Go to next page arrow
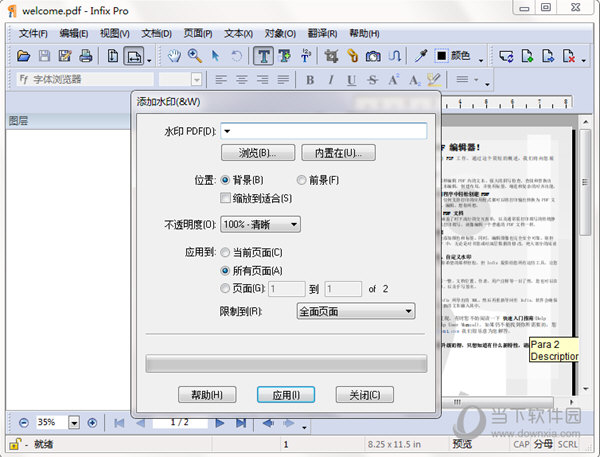This screenshot has width=600, height=457. click(x=220, y=423)
